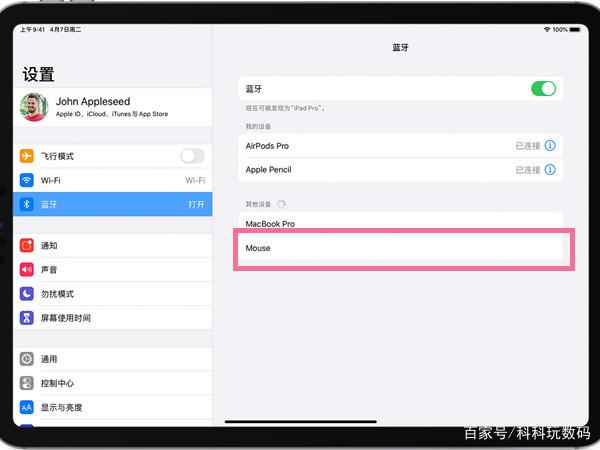Select AirPods Pro device row

[401, 145]
